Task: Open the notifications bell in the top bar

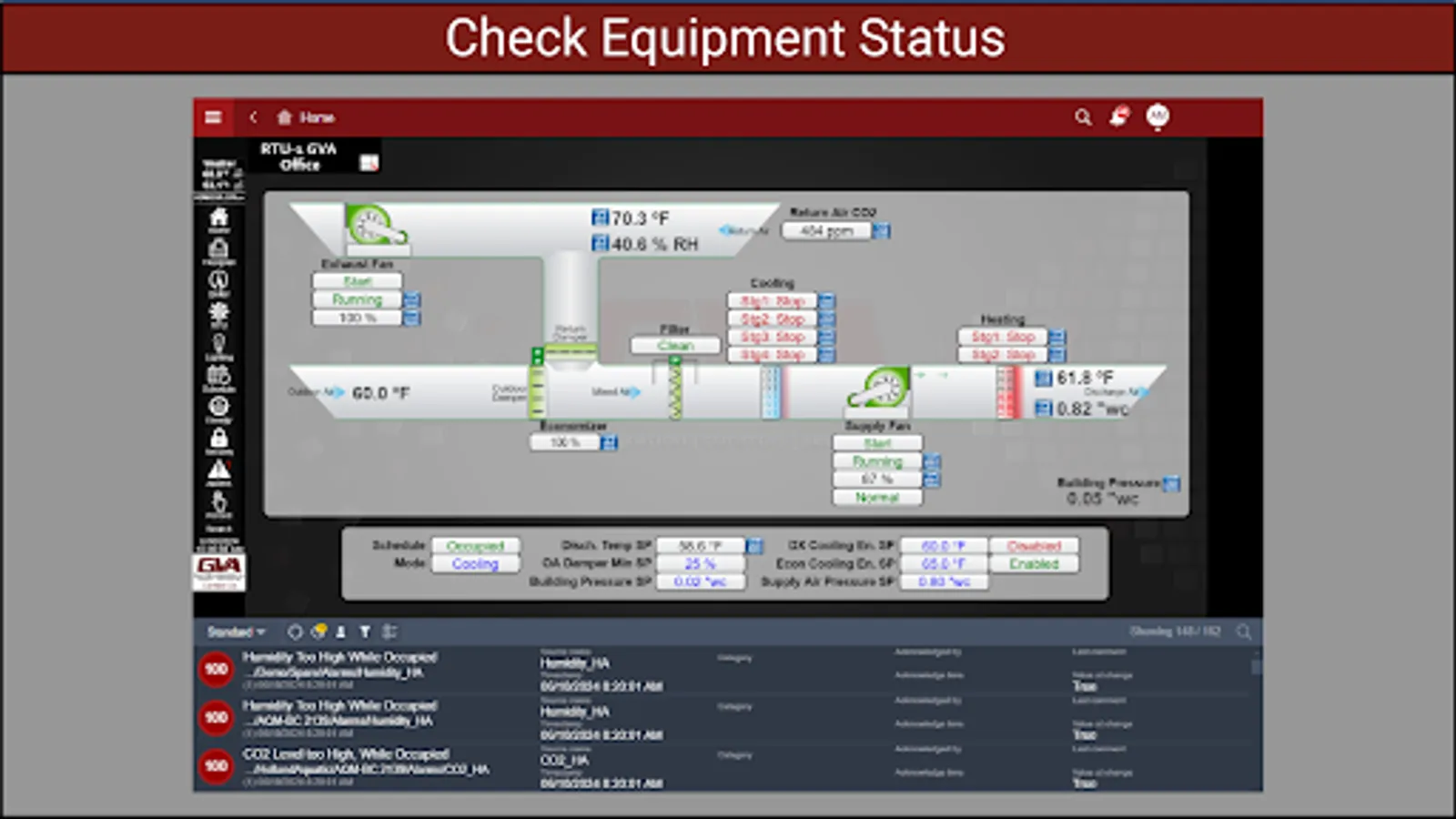Action: click(1117, 117)
